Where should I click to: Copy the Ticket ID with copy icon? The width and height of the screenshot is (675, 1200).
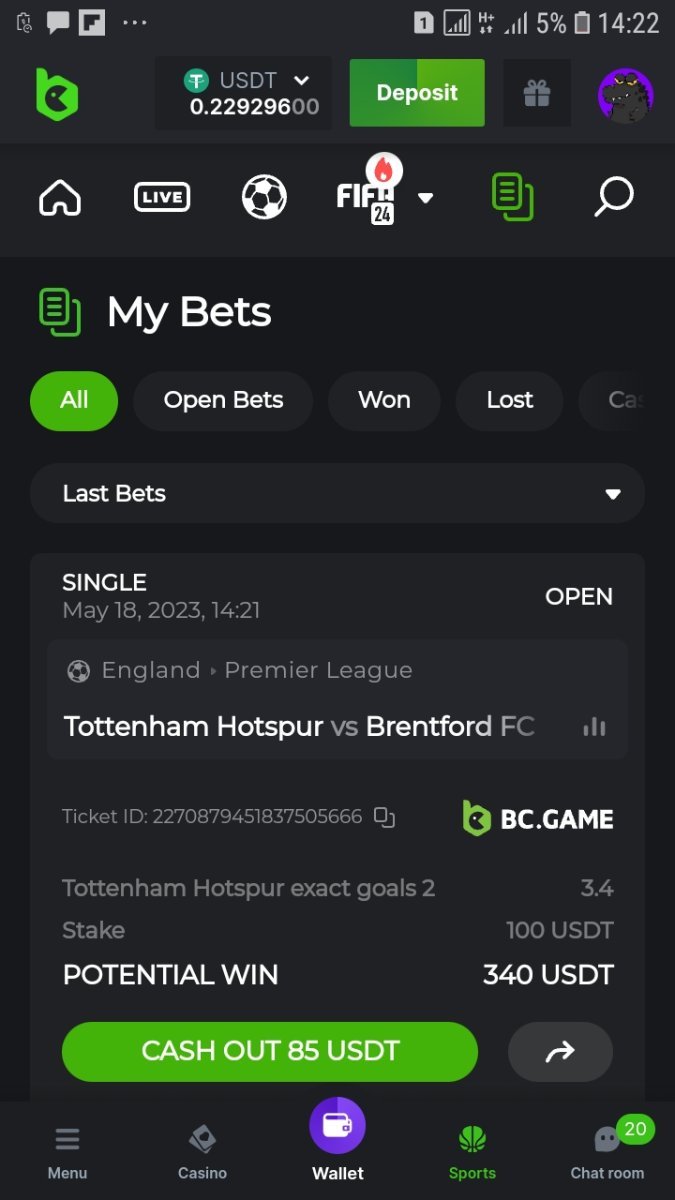[384, 817]
